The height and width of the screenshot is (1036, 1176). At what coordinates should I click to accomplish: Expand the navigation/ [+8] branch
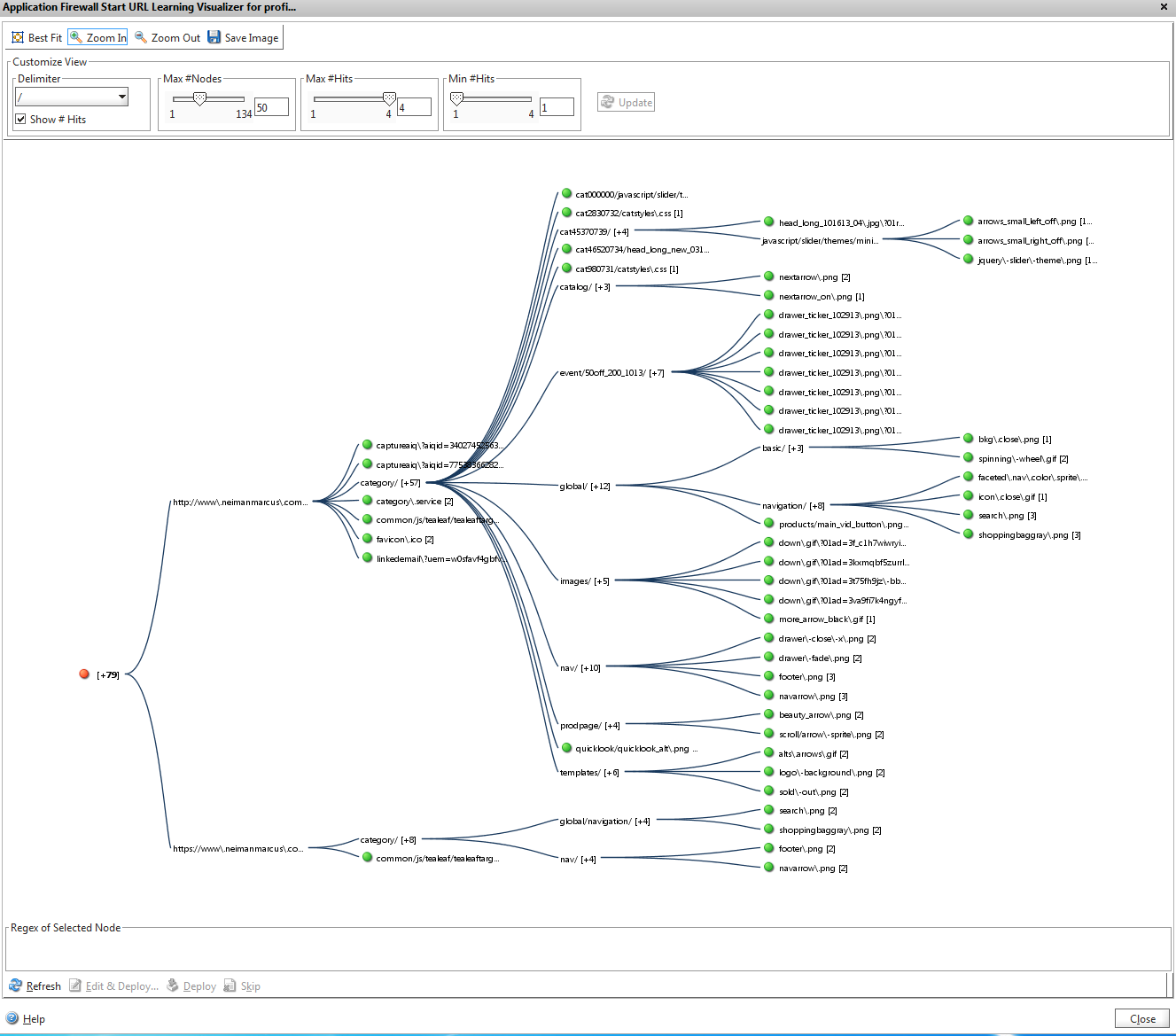(792, 506)
